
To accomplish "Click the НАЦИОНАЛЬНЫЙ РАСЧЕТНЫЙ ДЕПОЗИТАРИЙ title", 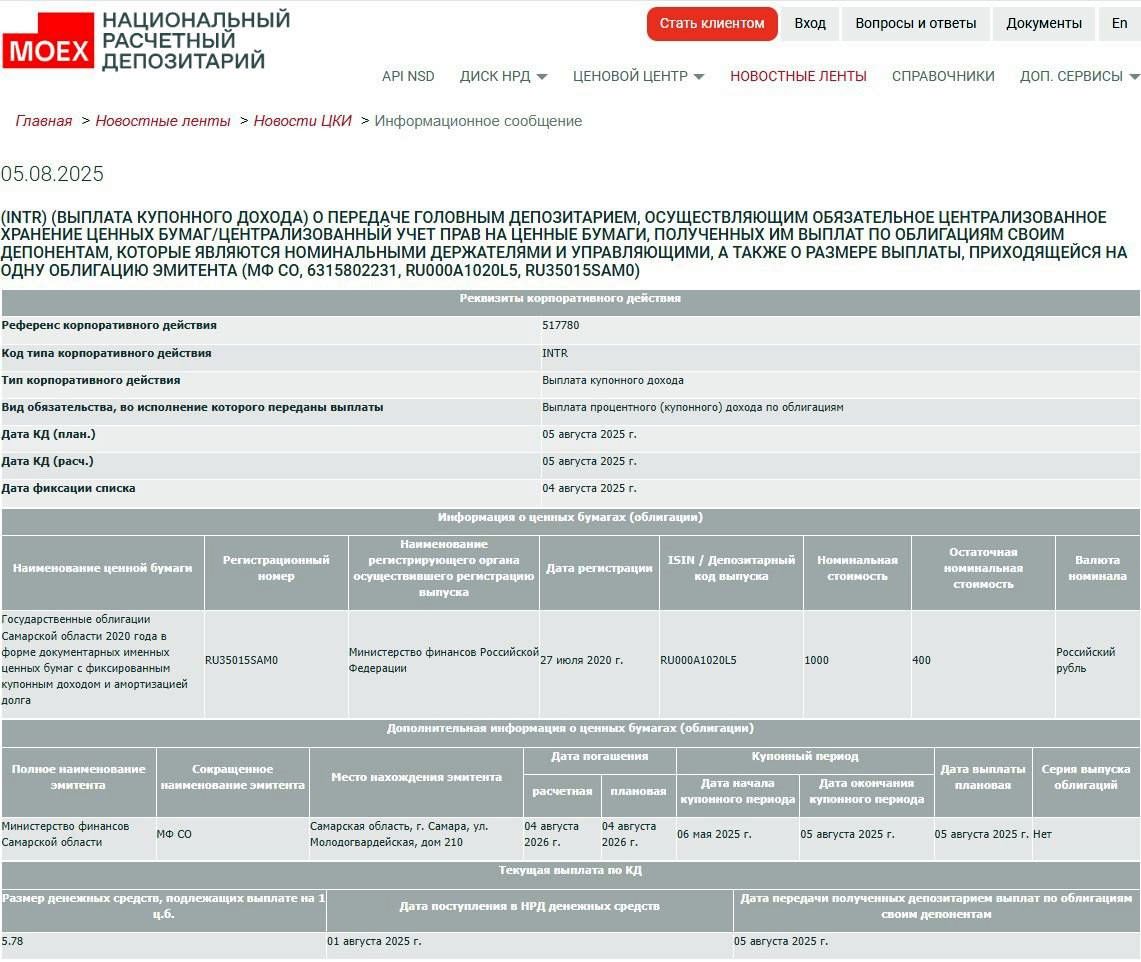I will 196,41.
